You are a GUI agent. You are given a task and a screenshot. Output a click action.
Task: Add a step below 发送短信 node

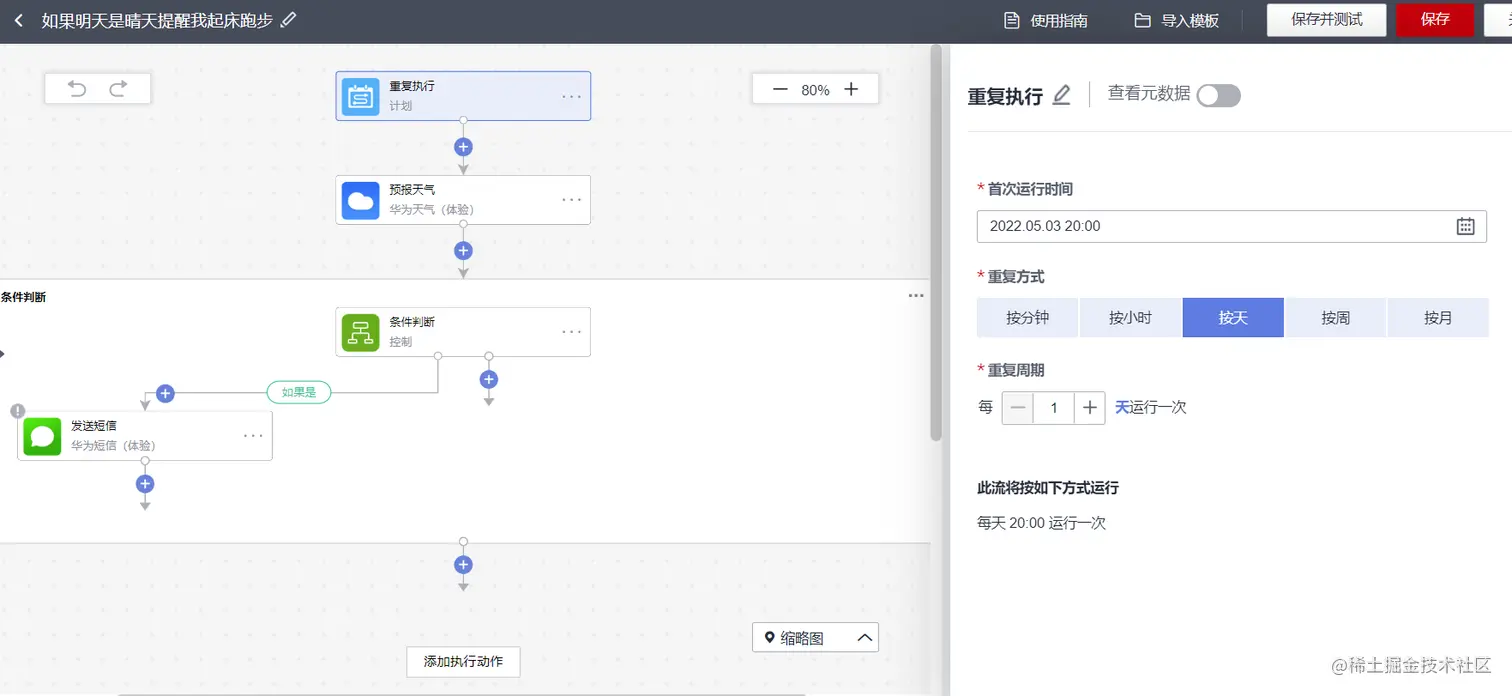tap(145, 484)
